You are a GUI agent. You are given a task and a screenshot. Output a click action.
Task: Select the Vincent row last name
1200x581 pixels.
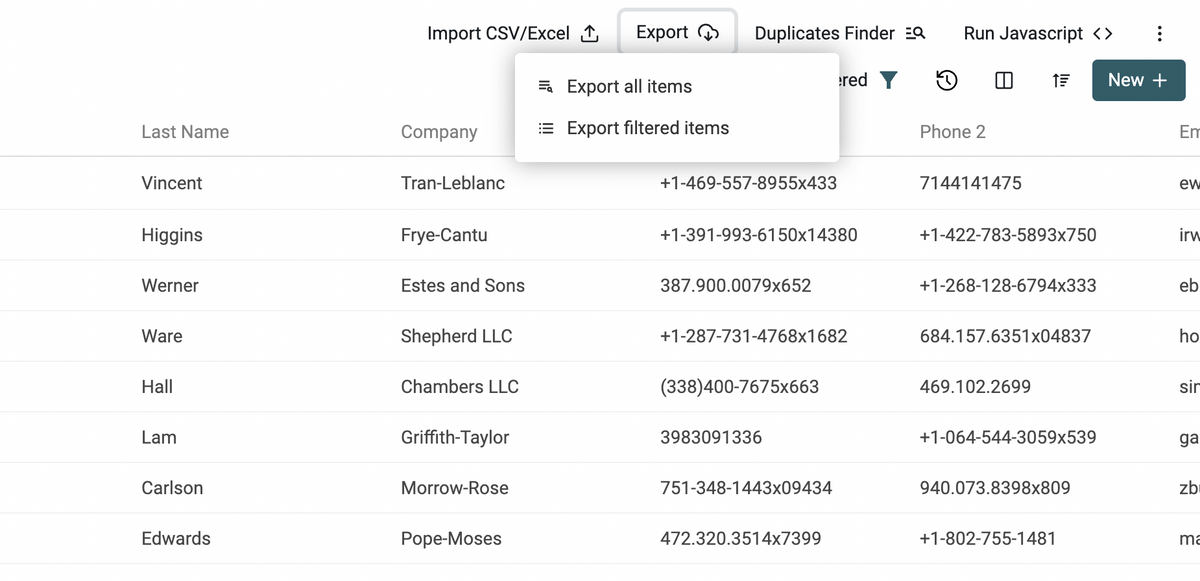pyautogui.click(x=172, y=183)
